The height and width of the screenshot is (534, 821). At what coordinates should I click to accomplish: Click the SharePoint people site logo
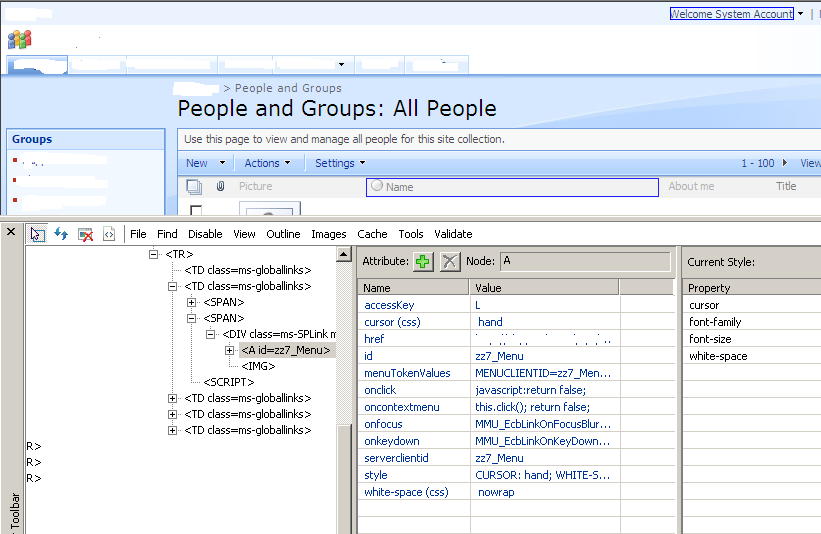coord(20,39)
